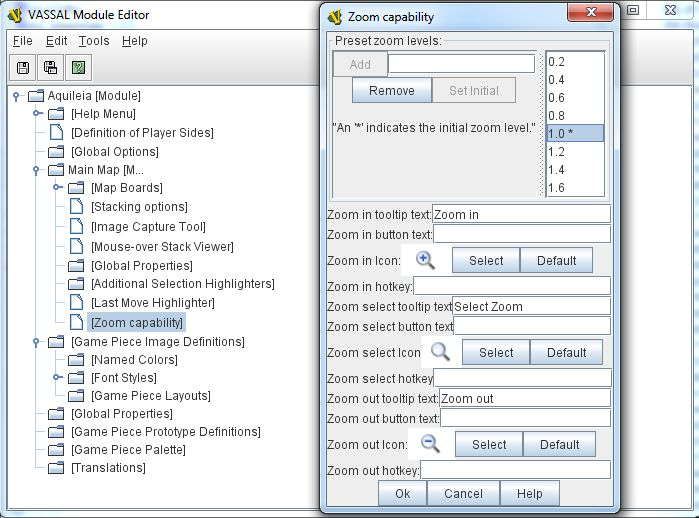699x518 pixels.
Task: Select zoom level 0.2 in list
Action: click(575, 62)
